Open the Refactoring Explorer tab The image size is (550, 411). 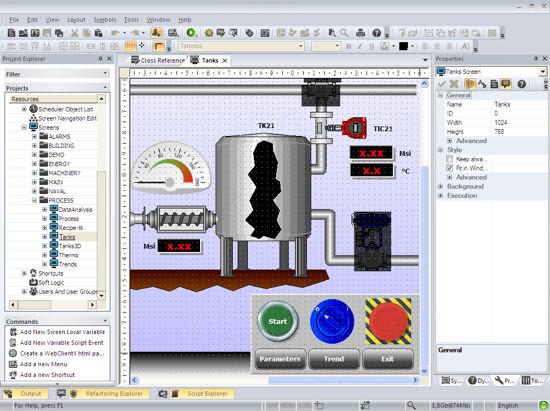108,393
